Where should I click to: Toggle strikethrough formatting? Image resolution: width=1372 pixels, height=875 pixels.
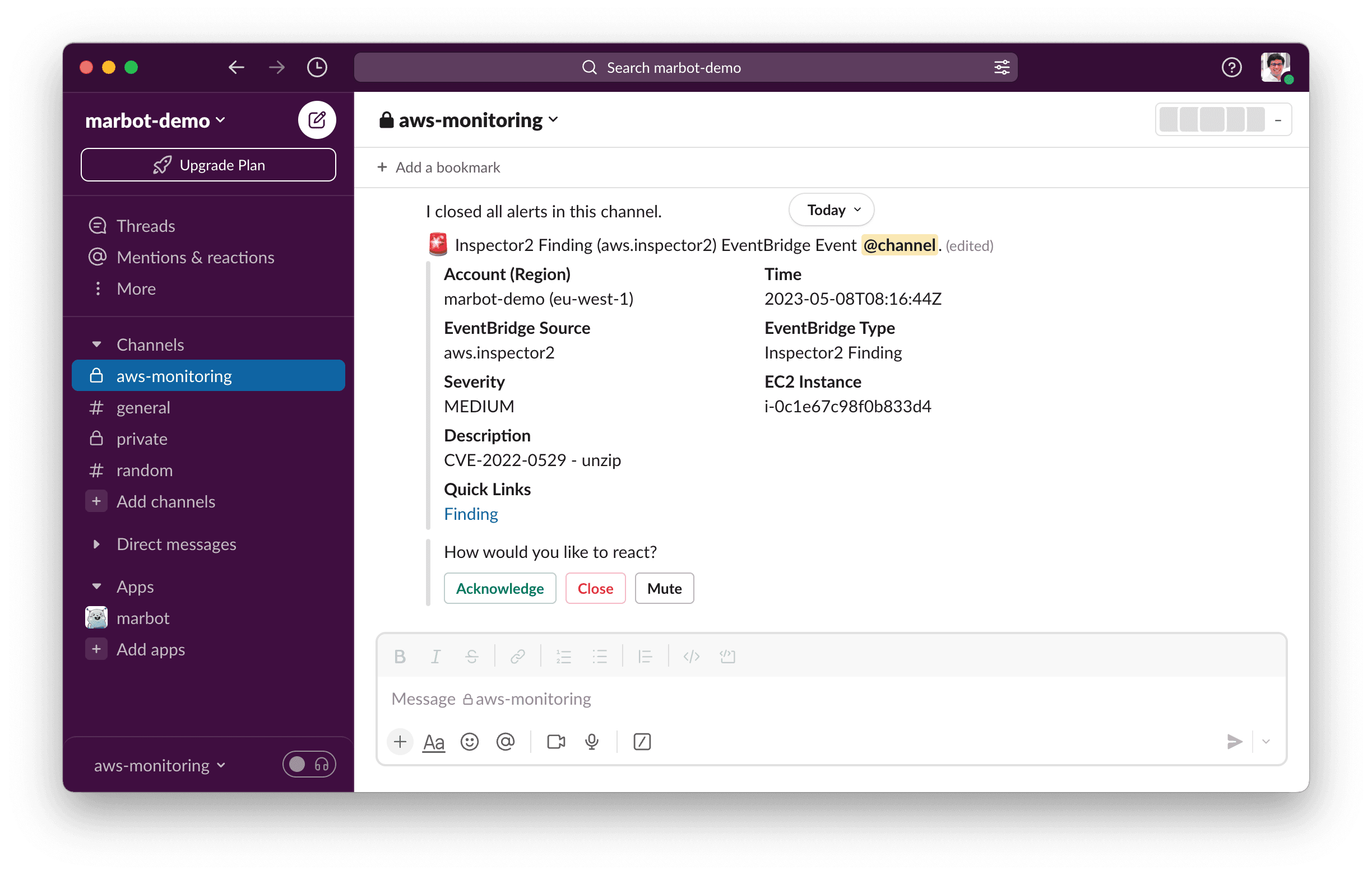click(472, 657)
